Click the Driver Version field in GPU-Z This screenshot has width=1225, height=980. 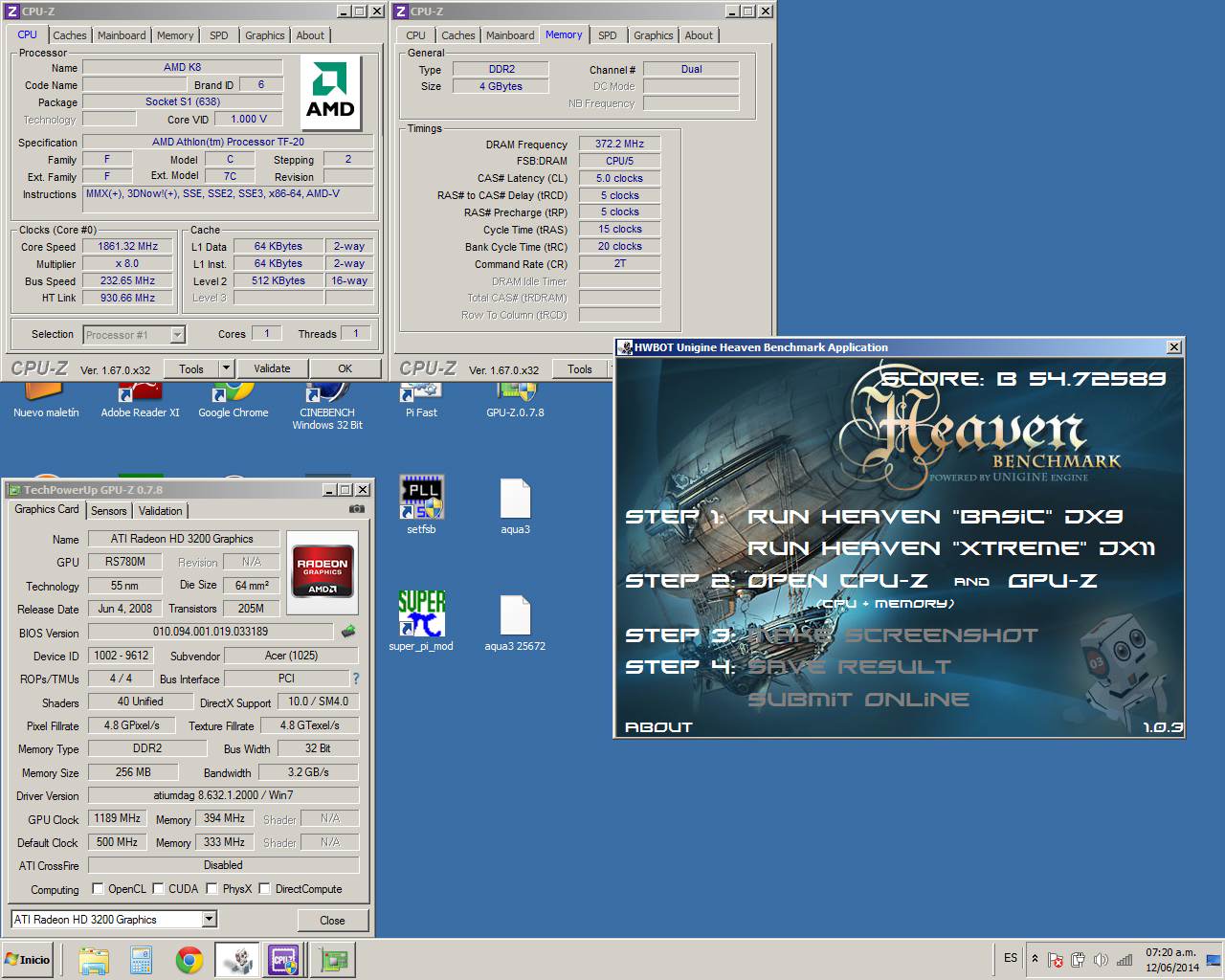click(x=224, y=795)
